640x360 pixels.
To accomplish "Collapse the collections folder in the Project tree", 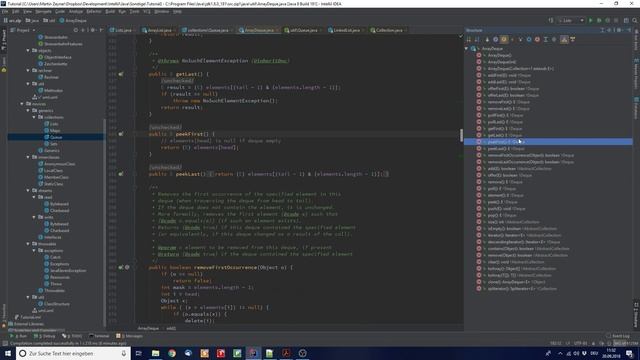I will 34,117.
